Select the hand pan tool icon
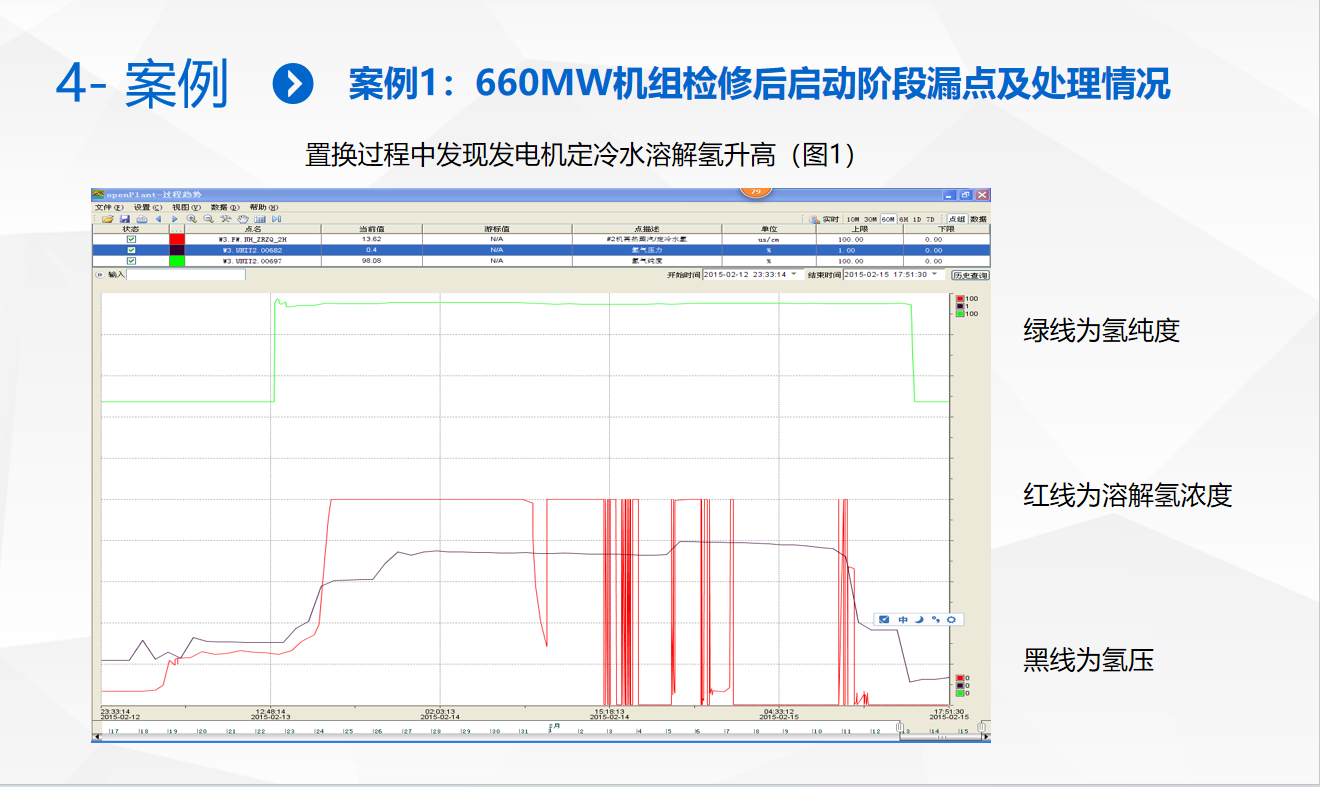1320x787 pixels. tap(243, 219)
